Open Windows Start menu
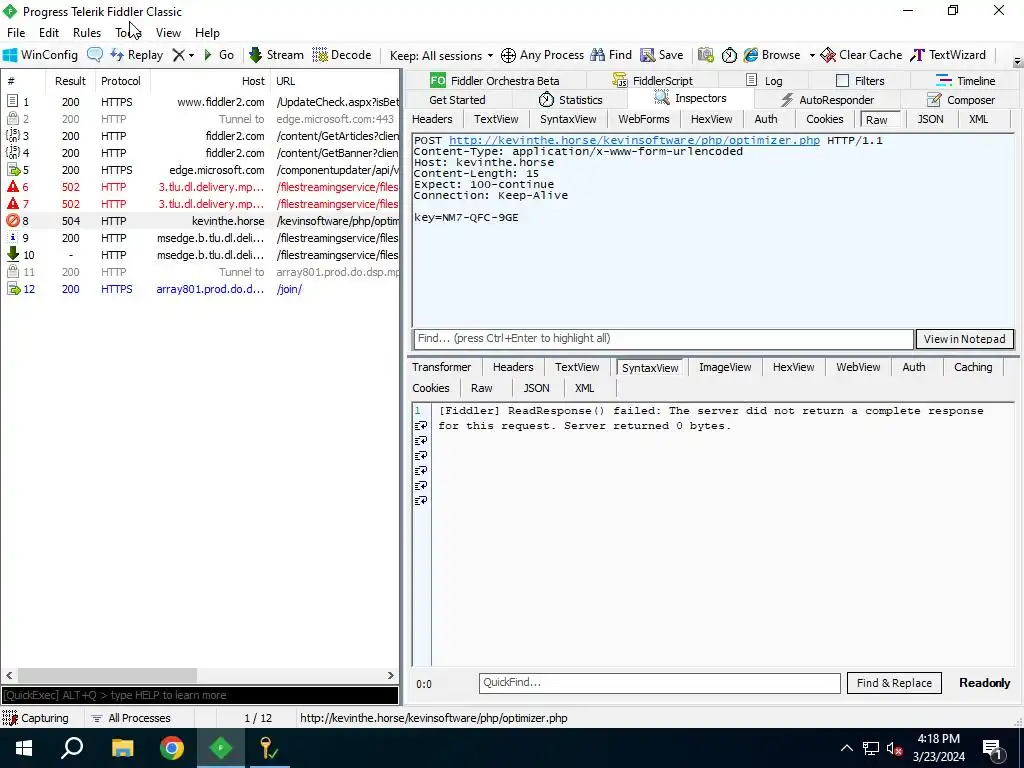The height and width of the screenshot is (768, 1024). (24, 748)
